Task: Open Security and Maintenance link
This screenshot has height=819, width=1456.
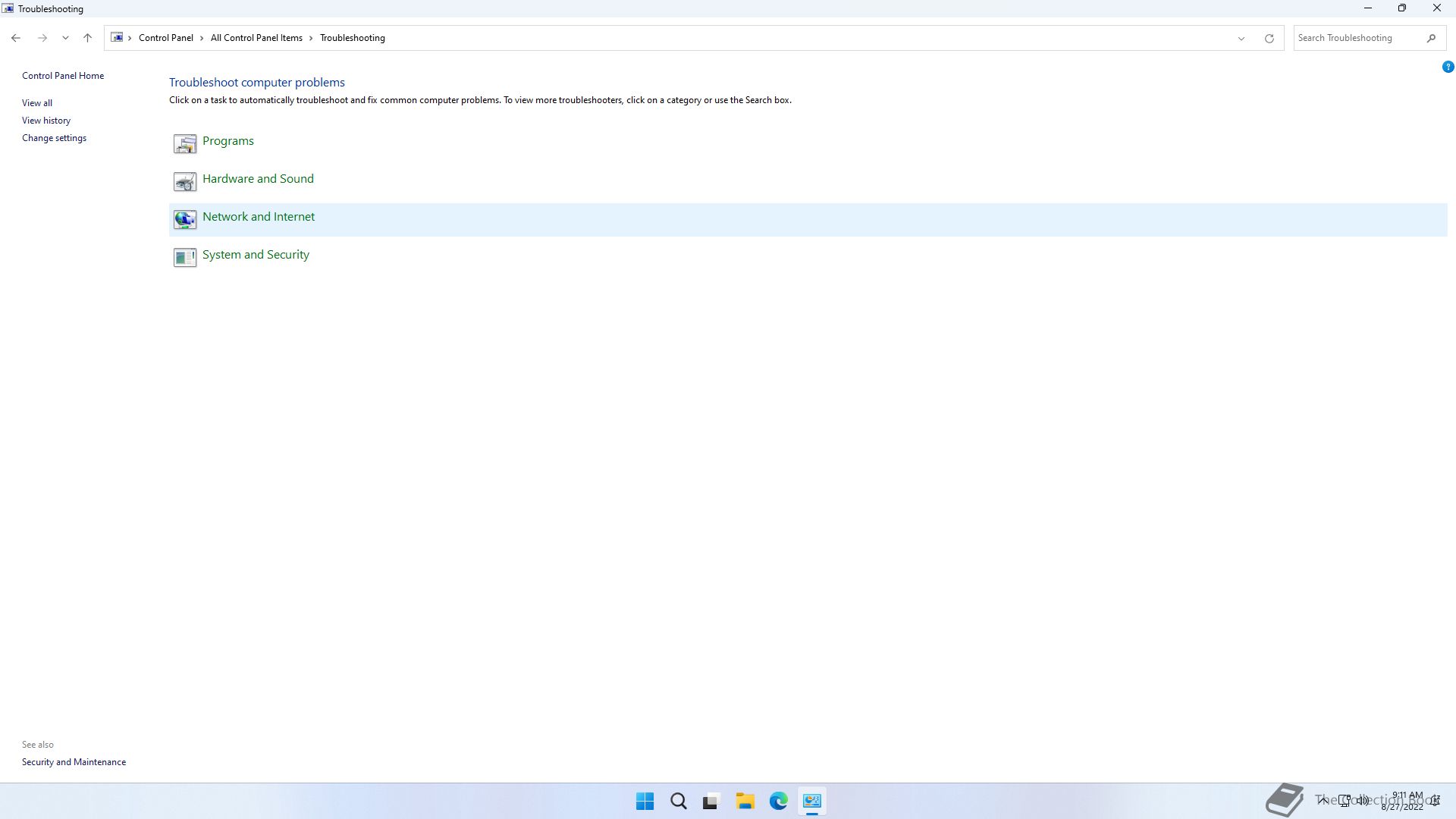Action: coord(74,762)
